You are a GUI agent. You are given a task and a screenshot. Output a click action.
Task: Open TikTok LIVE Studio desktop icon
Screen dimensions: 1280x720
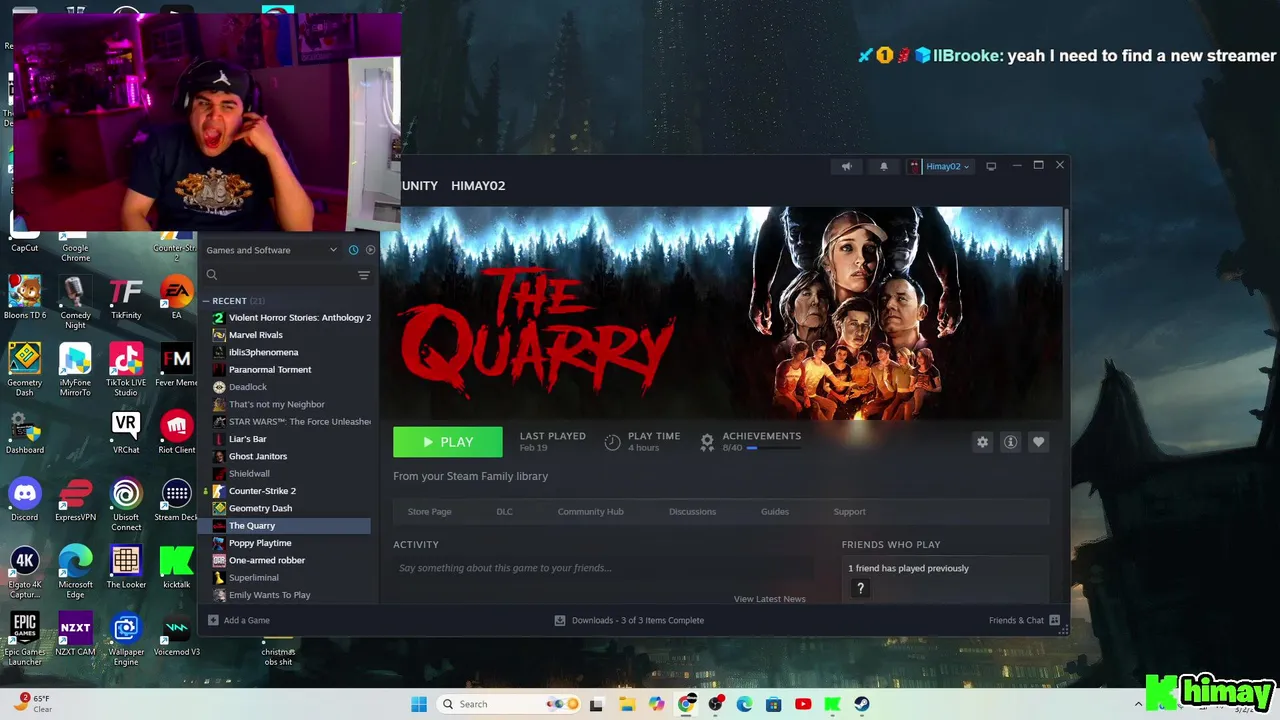point(126,369)
